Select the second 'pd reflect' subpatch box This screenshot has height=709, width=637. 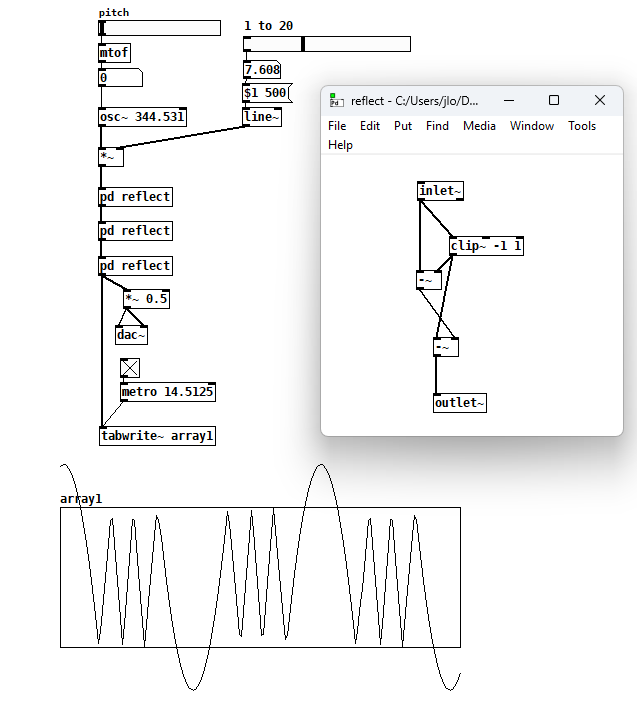click(136, 231)
